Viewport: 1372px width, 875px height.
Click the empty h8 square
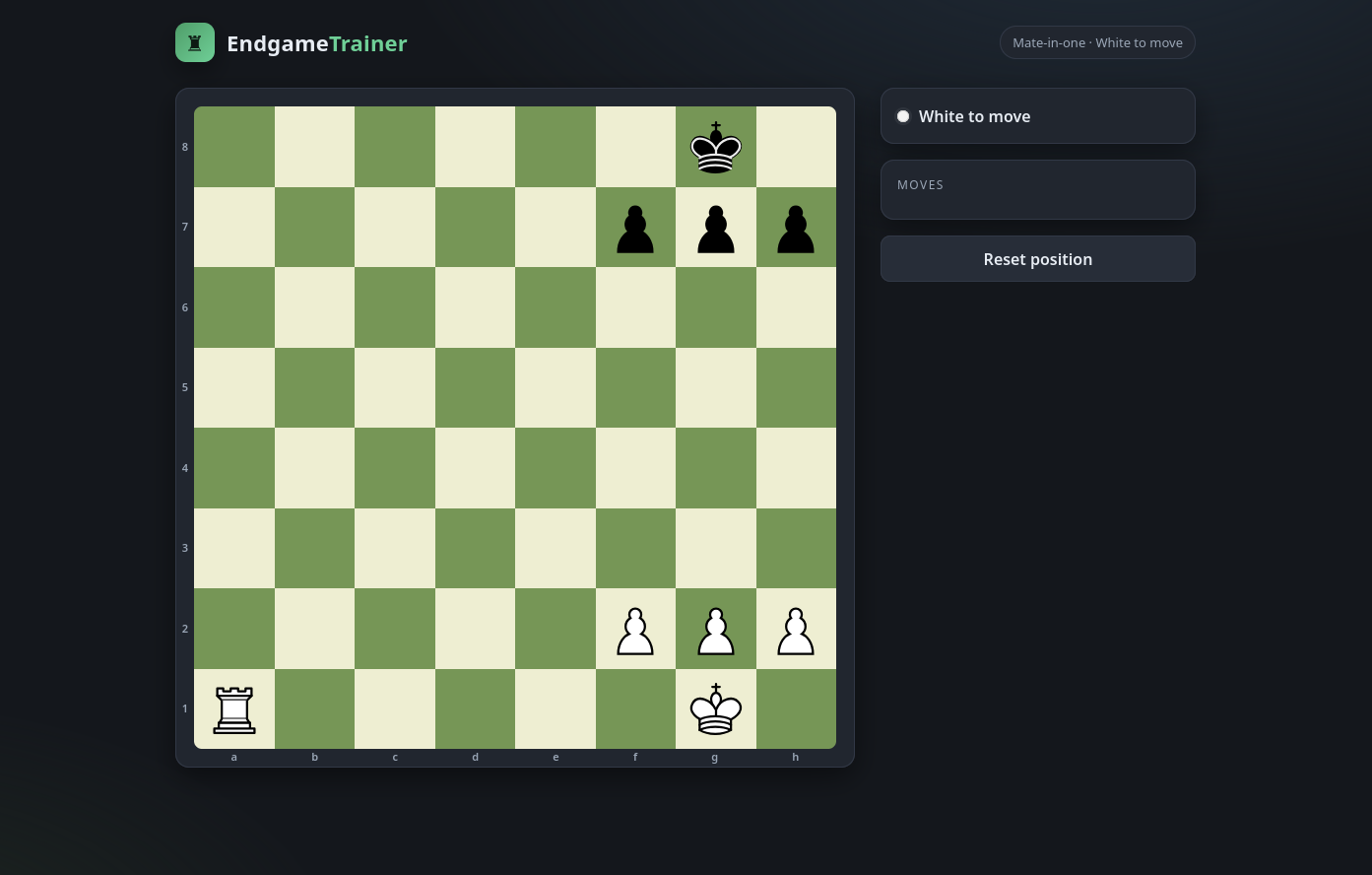pos(796,147)
